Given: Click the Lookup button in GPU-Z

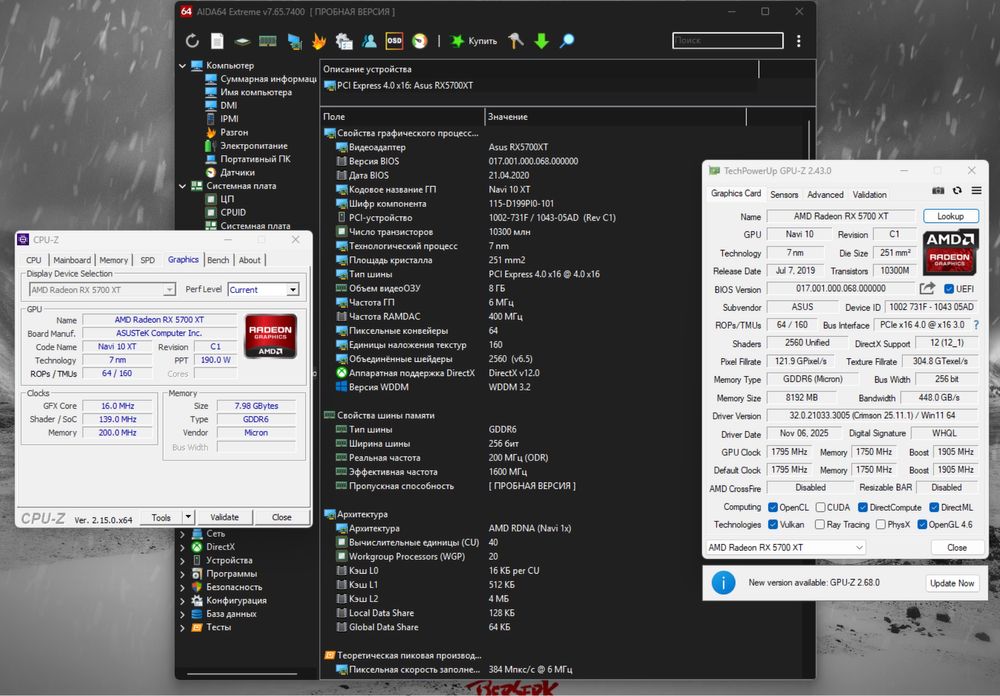Looking at the screenshot, I should coord(950,216).
